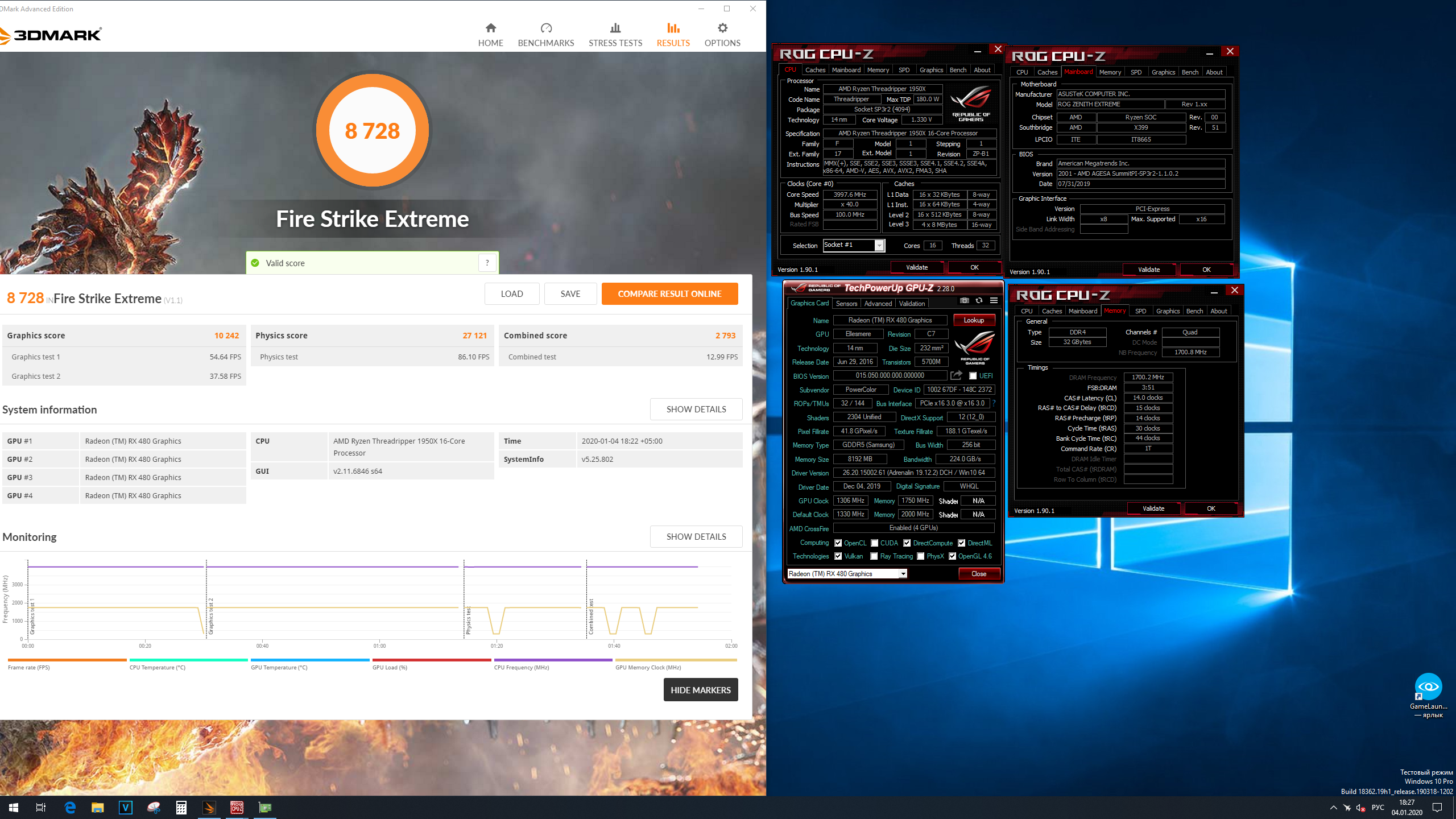This screenshot has height=819, width=1456.
Task: Toggle the Vulkan checkbox in GPU-Z
Action: pyautogui.click(x=838, y=556)
